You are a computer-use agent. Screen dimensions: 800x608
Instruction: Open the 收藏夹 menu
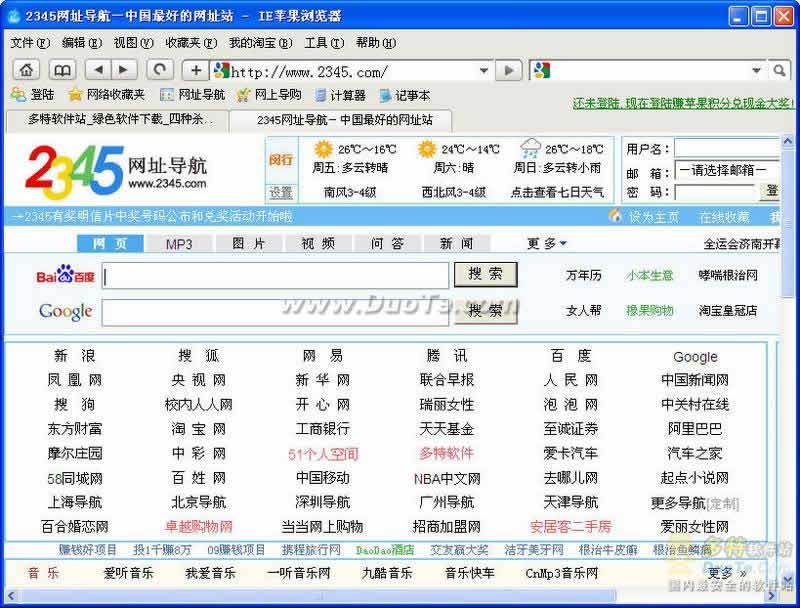[x=191, y=43]
